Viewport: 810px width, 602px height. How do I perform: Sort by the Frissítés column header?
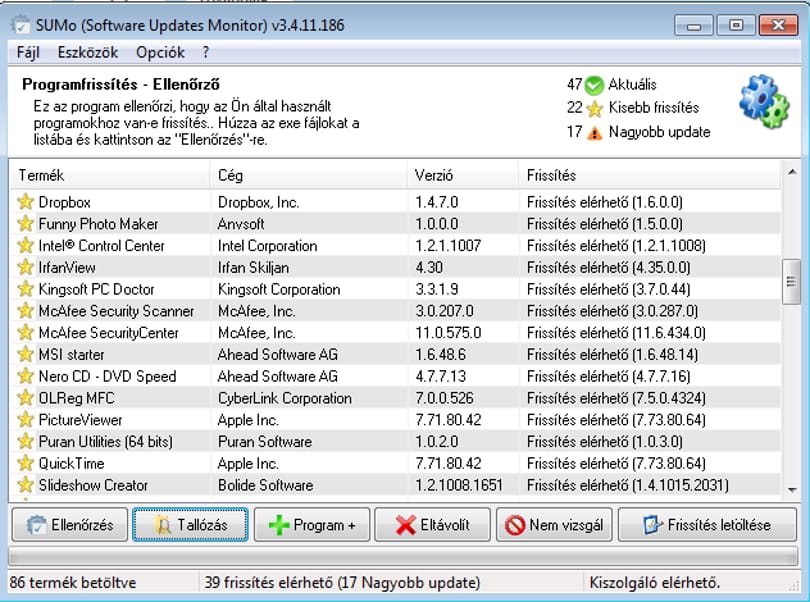(x=649, y=175)
